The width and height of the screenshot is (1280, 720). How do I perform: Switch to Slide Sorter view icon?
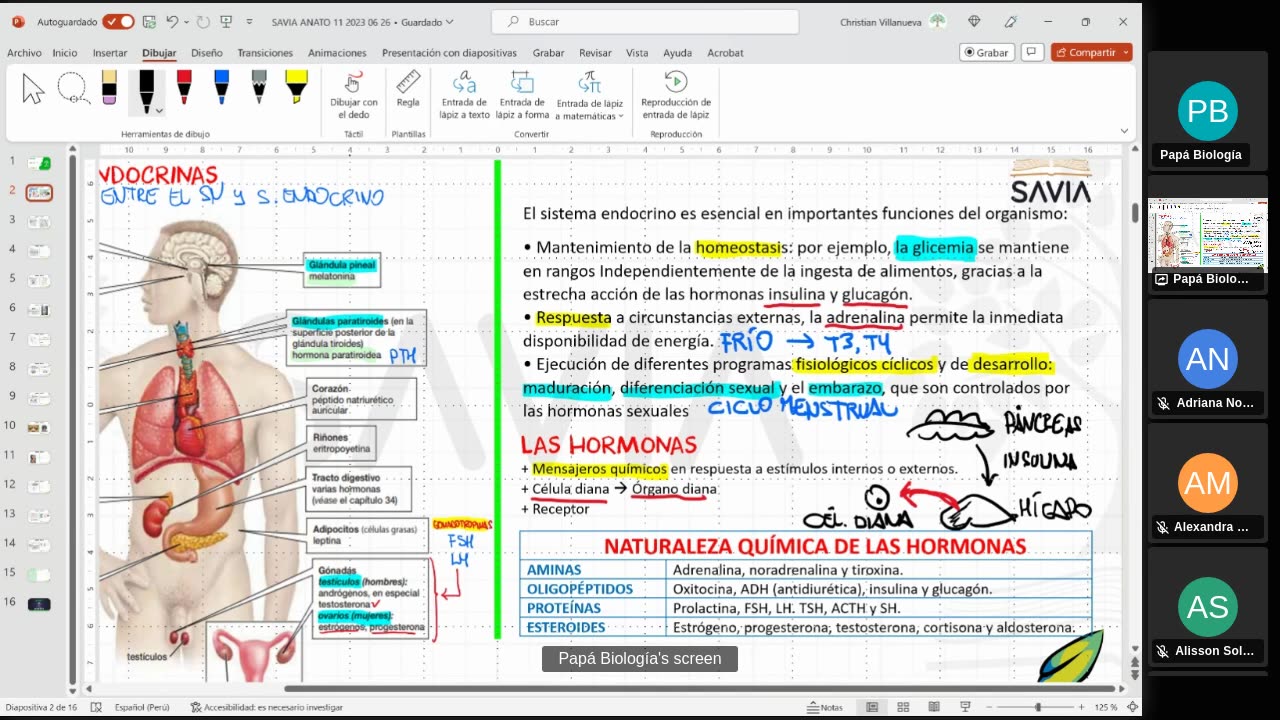click(x=904, y=707)
